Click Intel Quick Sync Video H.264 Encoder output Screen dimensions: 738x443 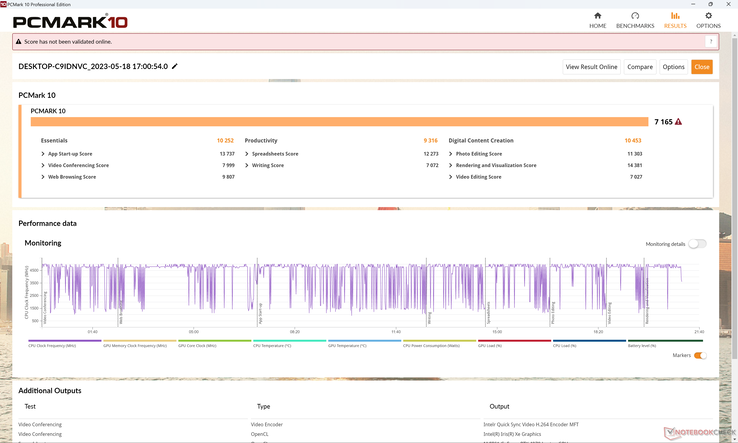coord(531,425)
